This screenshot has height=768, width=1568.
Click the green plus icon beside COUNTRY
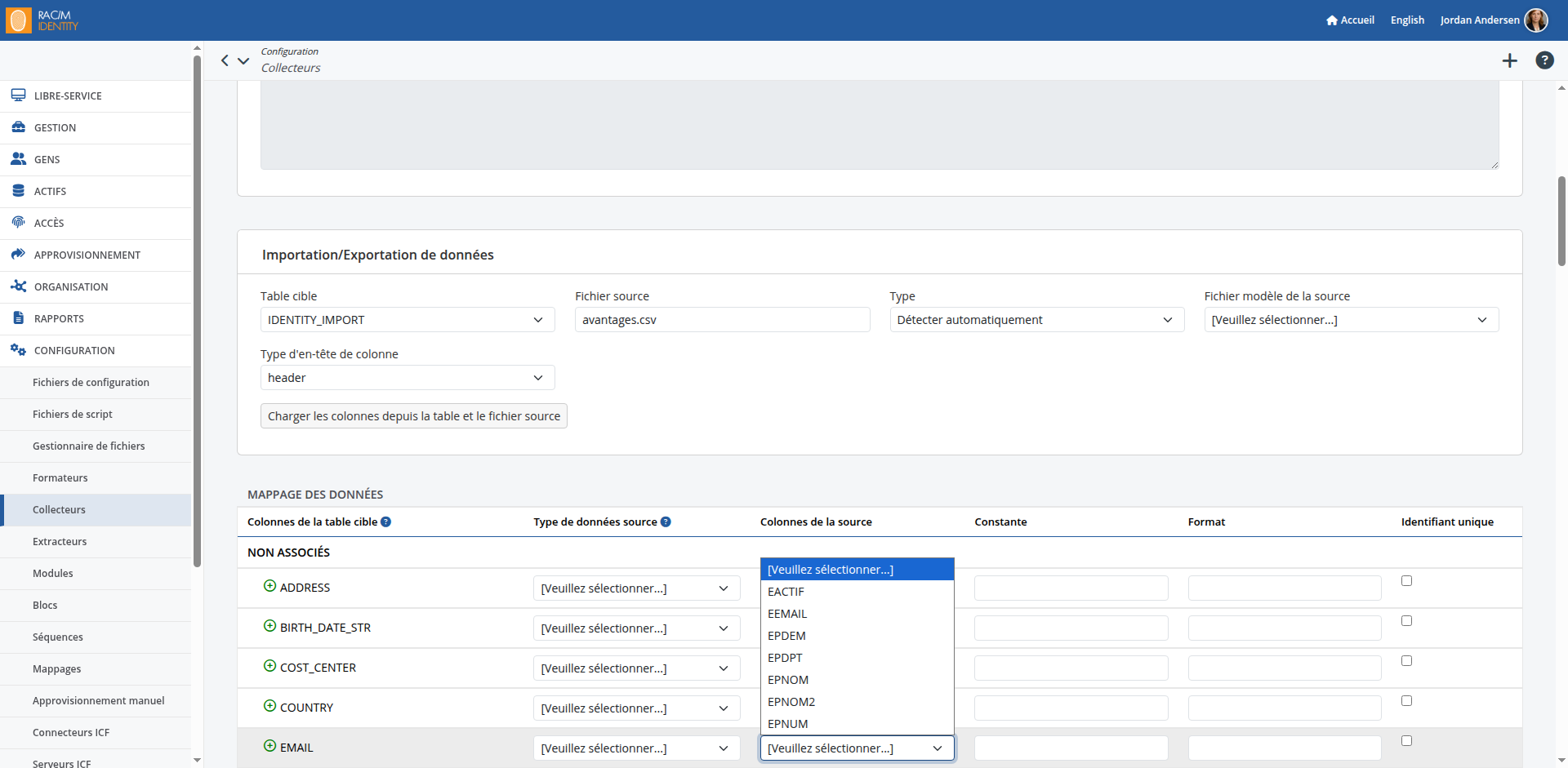(269, 706)
